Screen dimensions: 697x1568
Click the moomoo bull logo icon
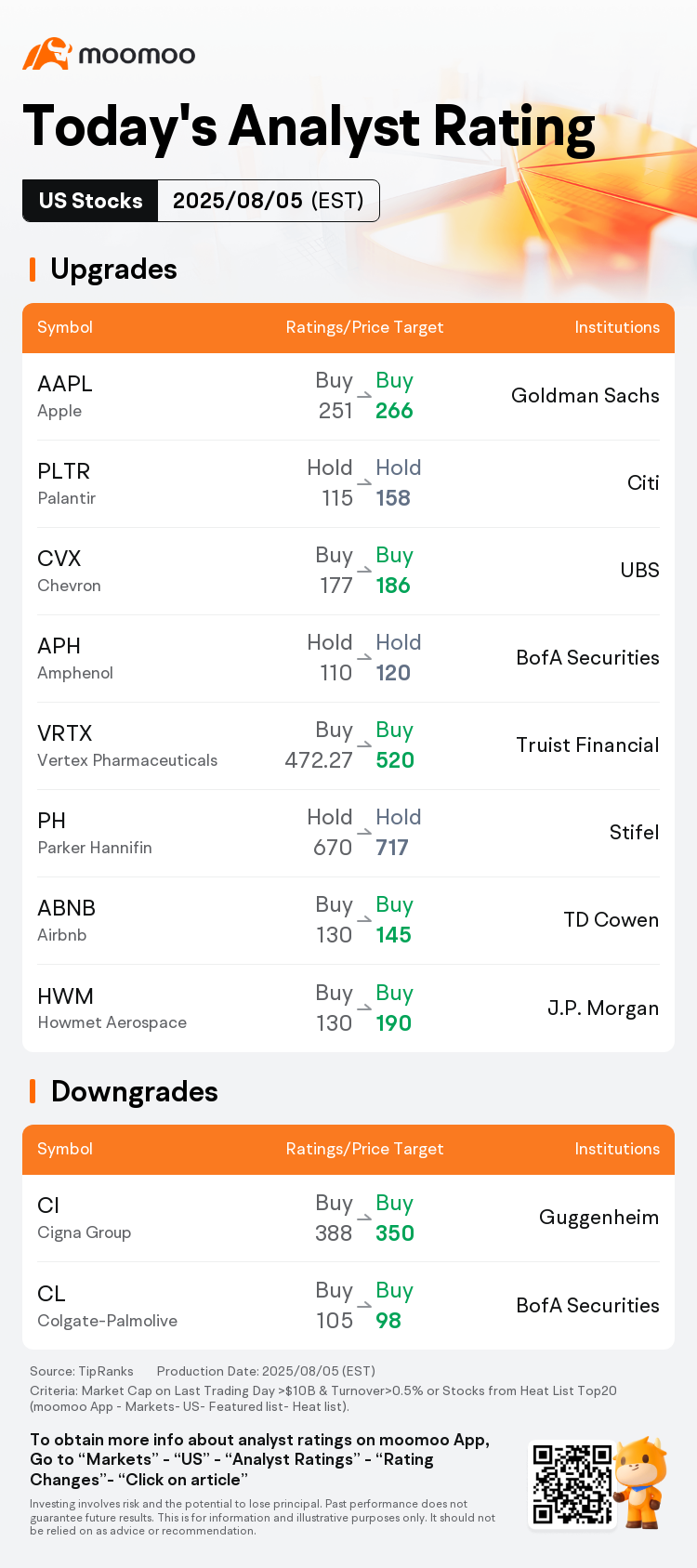click(x=47, y=54)
